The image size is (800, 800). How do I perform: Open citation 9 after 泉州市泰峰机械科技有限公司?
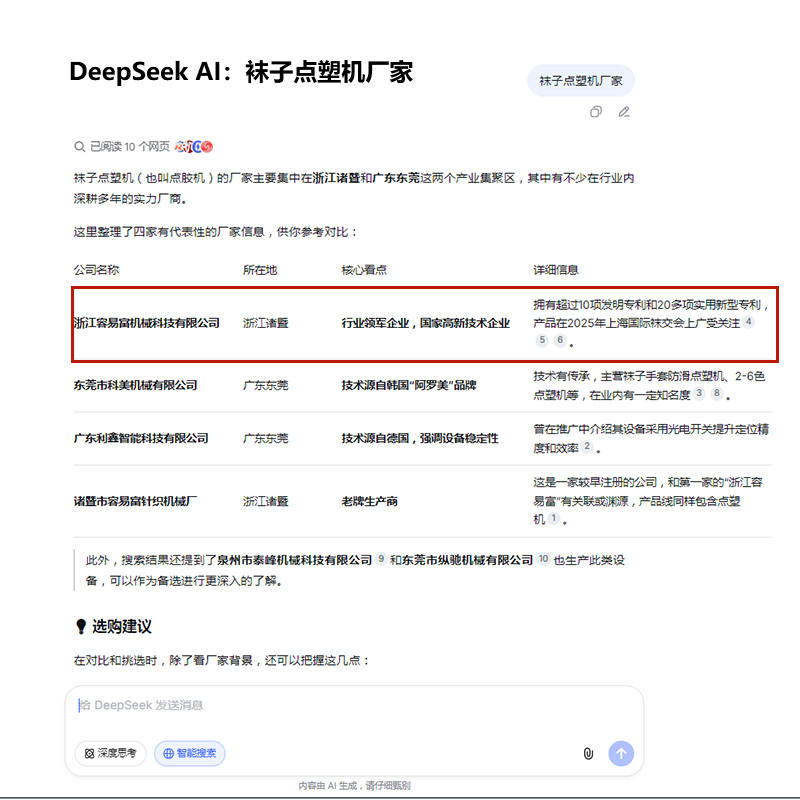point(381,559)
